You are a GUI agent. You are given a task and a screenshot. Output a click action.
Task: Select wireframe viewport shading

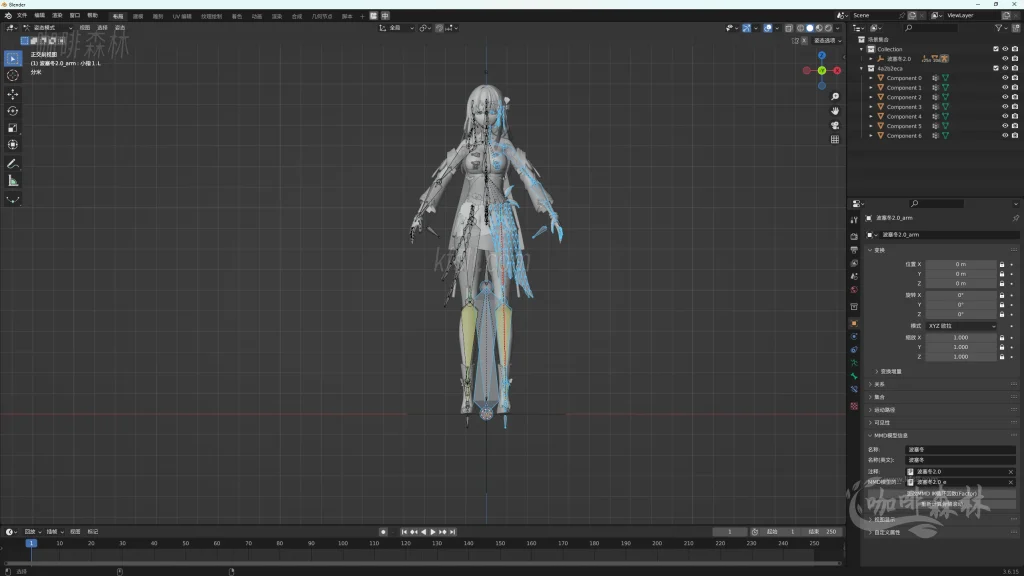click(x=801, y=28)
